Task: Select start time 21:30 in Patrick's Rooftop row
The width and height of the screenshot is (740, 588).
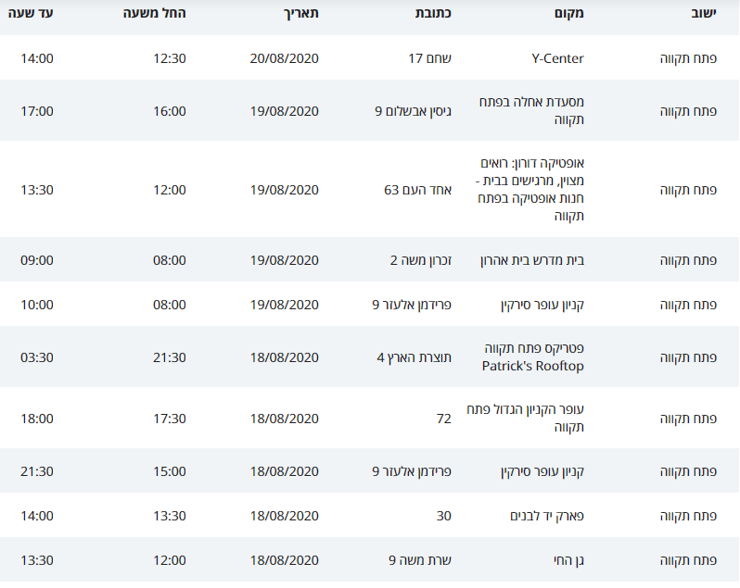Action: point(169,358)
